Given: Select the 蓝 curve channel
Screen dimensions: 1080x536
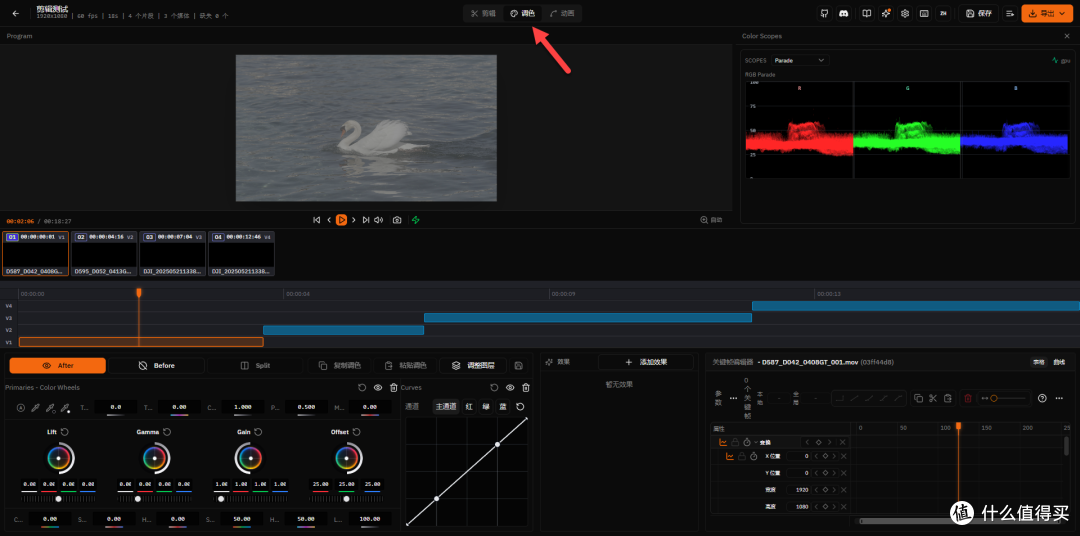Looking at the screenshot, I should (503, 406).
